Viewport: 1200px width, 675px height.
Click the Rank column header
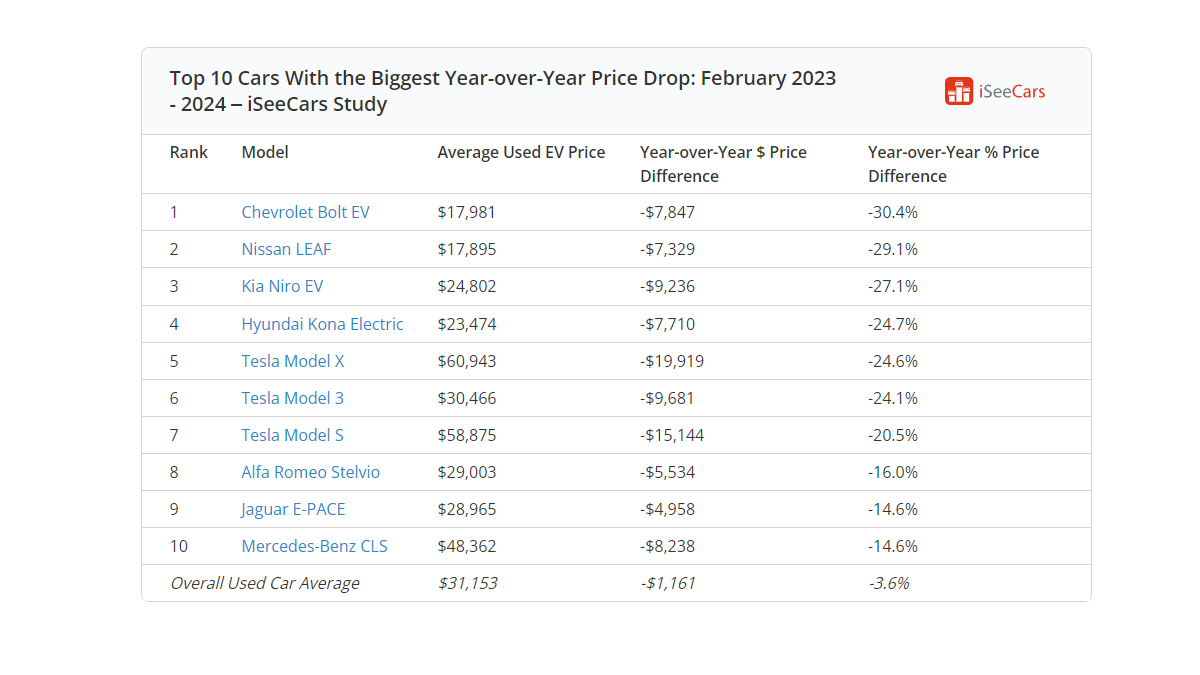[189, 152]
